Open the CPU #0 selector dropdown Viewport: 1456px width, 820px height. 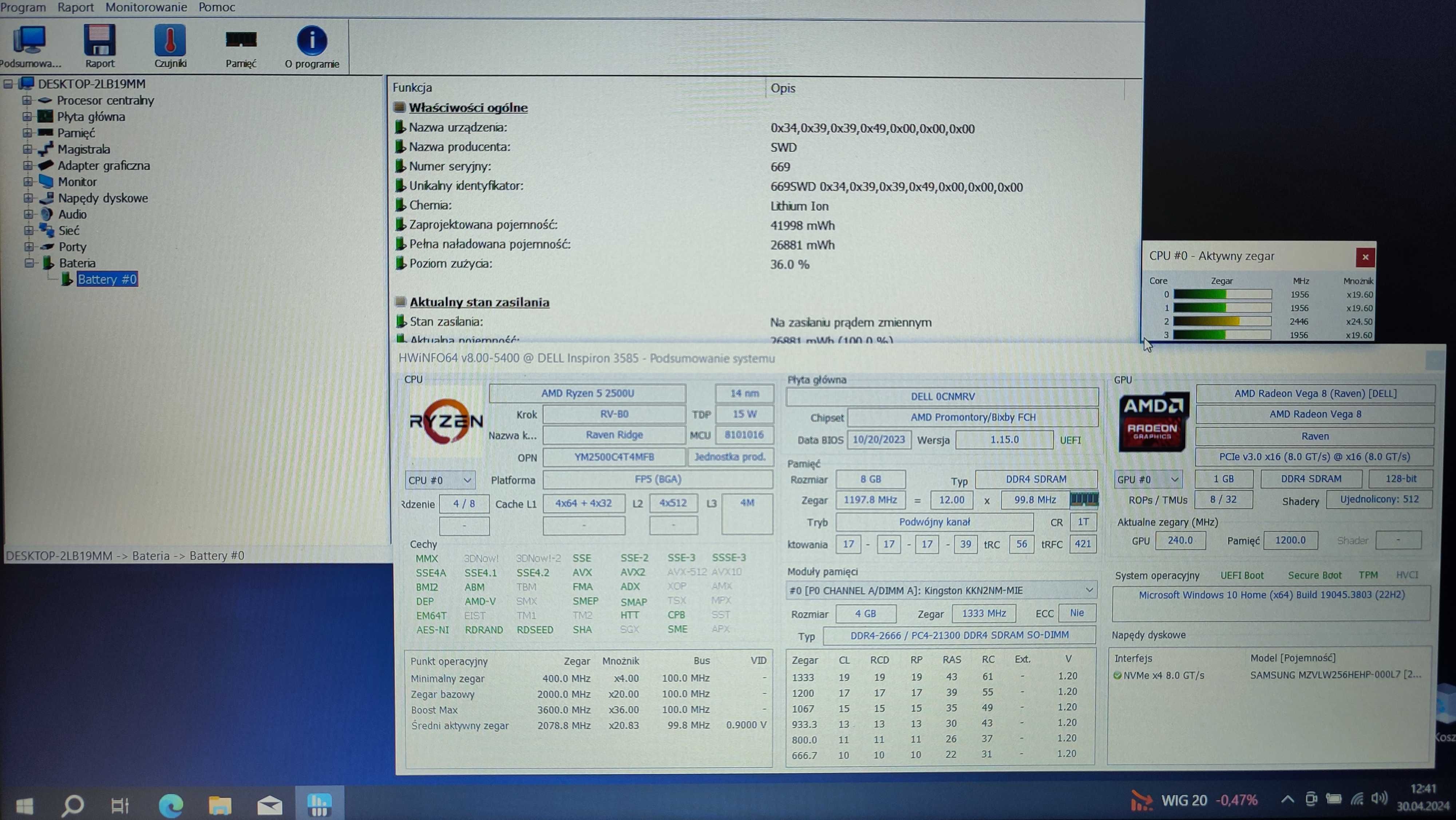[x=440, y=480]
